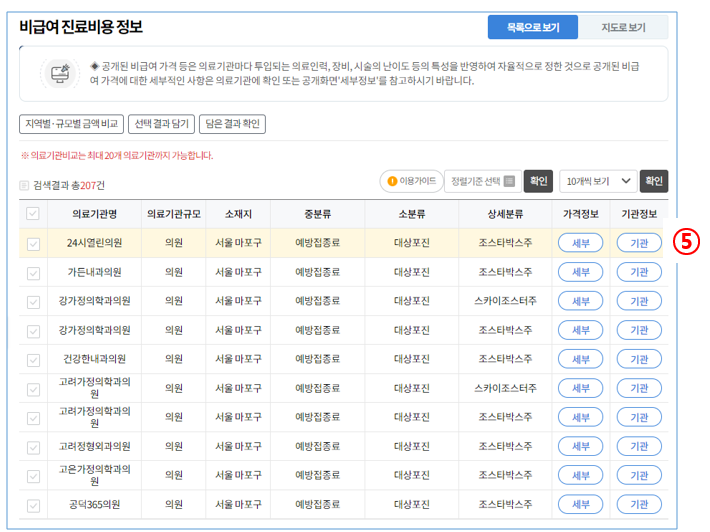Image resolution: width=710 pixels, height=532 pixels.
Task: Click the 중분류 column header
Action: click(317, 214)
